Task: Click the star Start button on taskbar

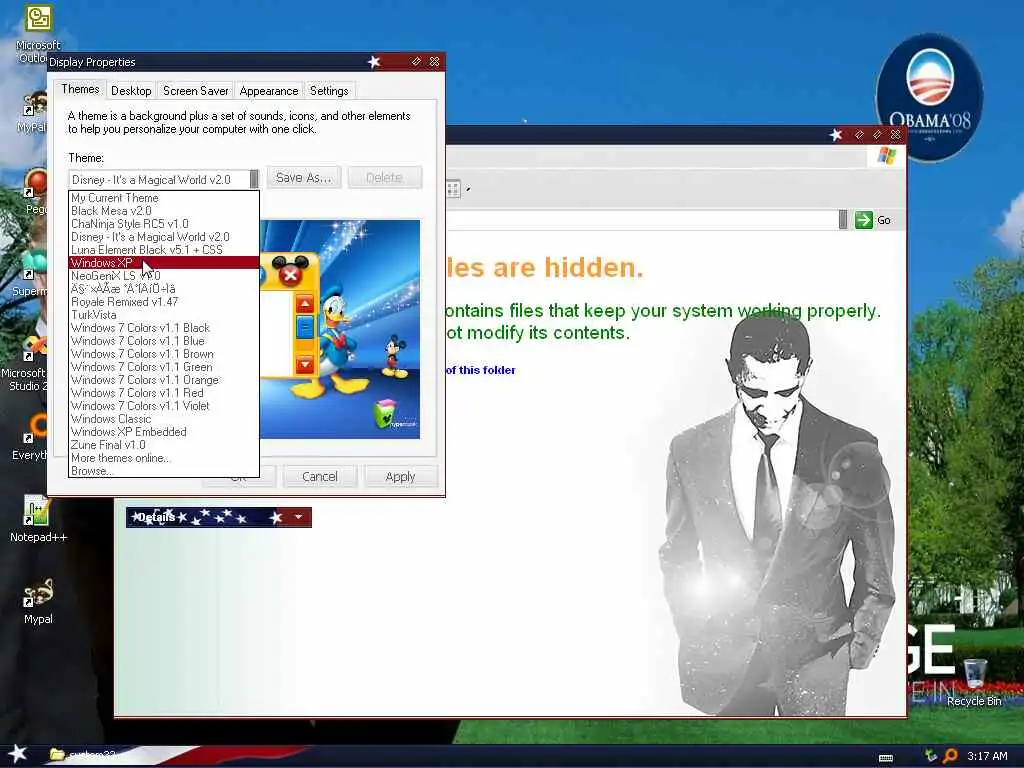Action: (17, 754)
